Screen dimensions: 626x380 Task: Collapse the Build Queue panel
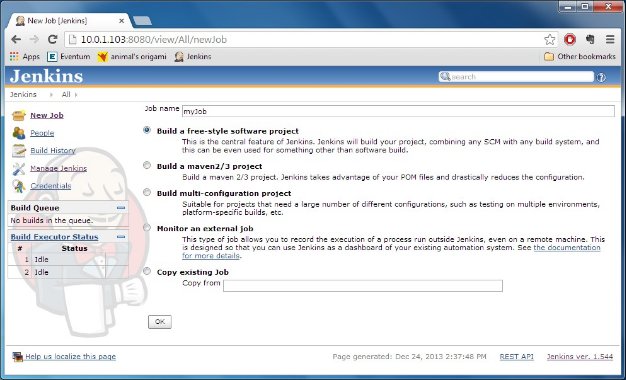(x=121, y=208)
